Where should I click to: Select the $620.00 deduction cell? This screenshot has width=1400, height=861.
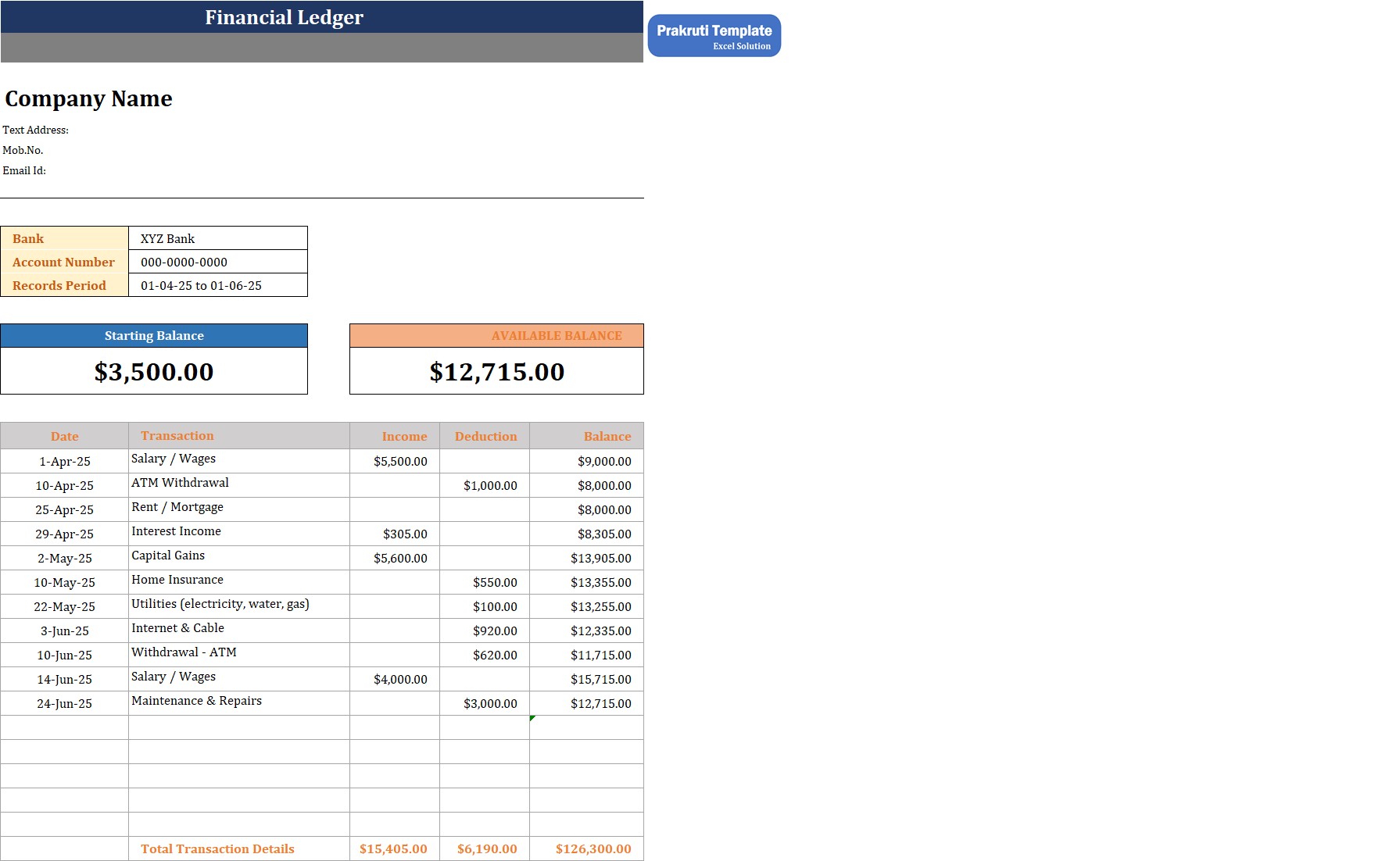click(x=485, y=655)
